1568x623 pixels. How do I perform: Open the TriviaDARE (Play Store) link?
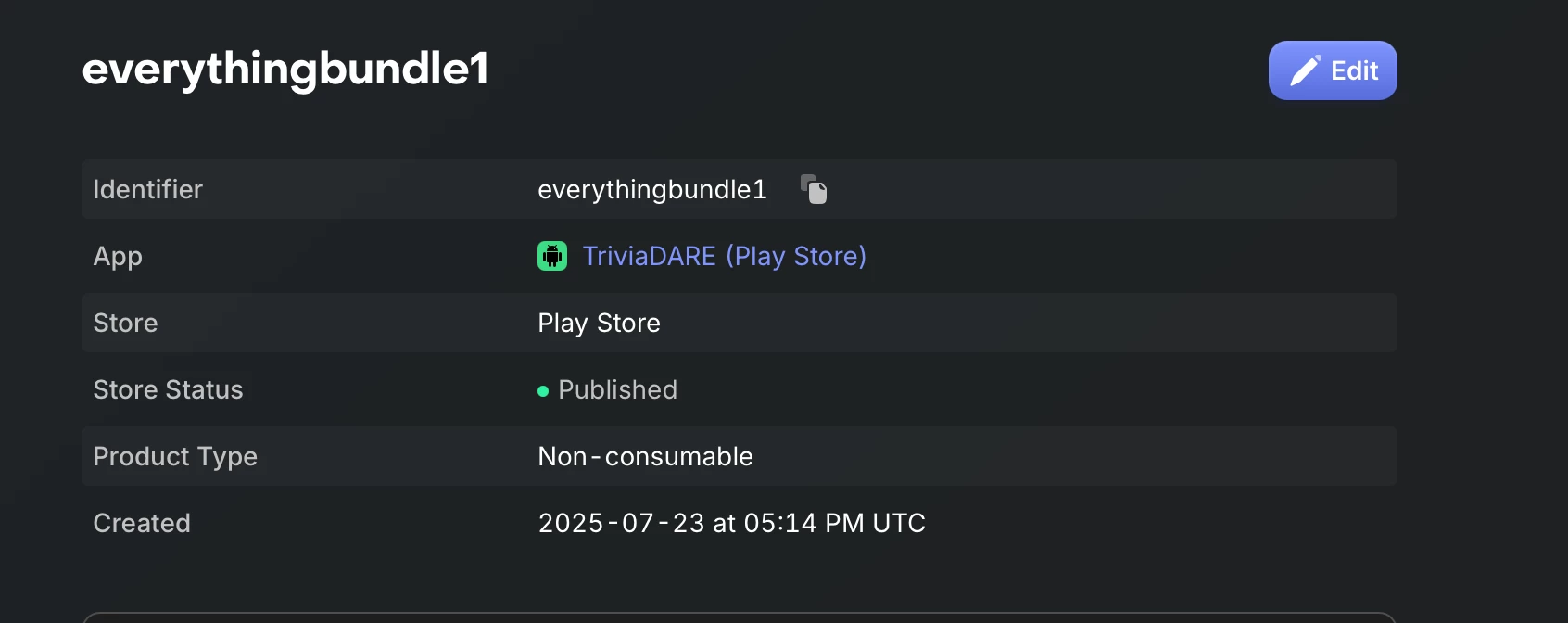tap(725, 256)
